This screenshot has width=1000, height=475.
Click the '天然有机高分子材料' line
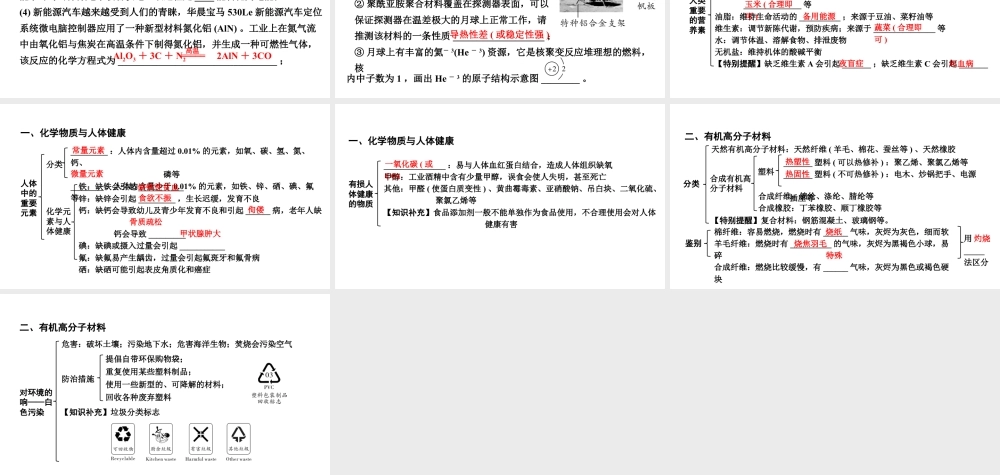coord(832,149)
